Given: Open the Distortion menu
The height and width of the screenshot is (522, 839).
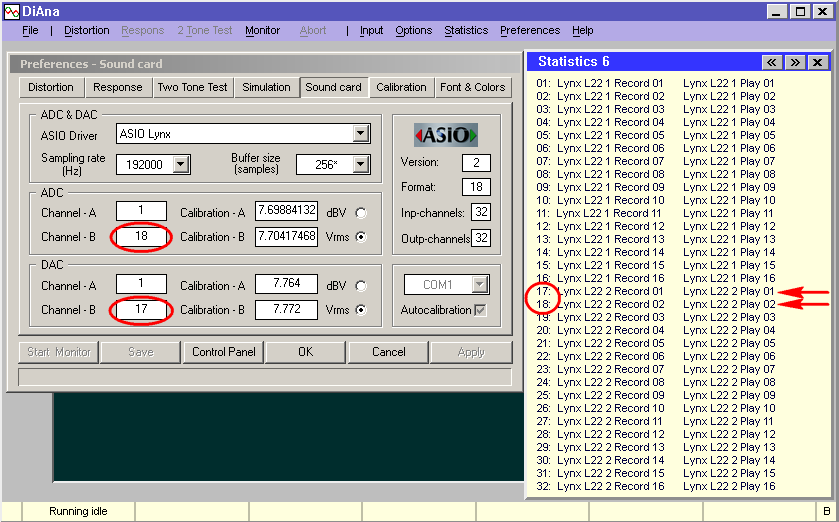Looking at the screenshot, I should 87,30.
